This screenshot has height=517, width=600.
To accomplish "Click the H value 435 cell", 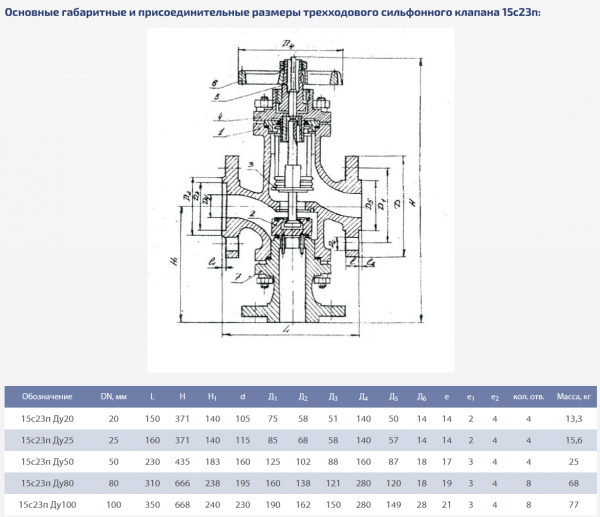I will click(181, 462).
